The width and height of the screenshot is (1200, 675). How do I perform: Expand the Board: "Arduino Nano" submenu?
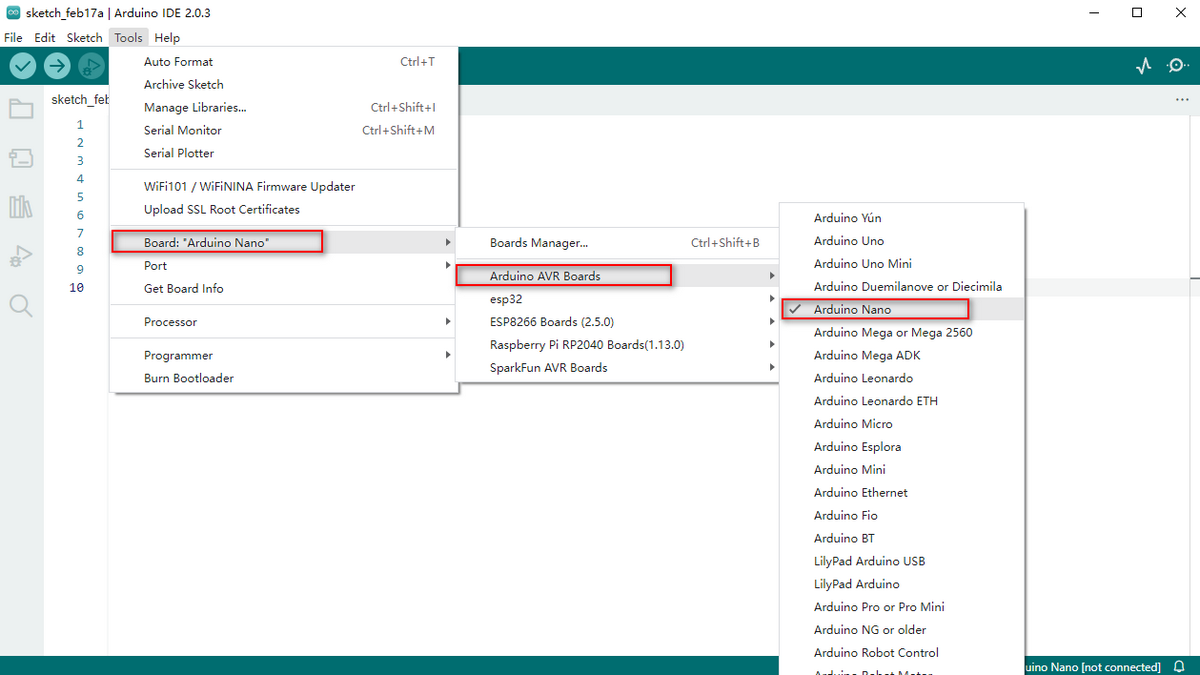284,242
